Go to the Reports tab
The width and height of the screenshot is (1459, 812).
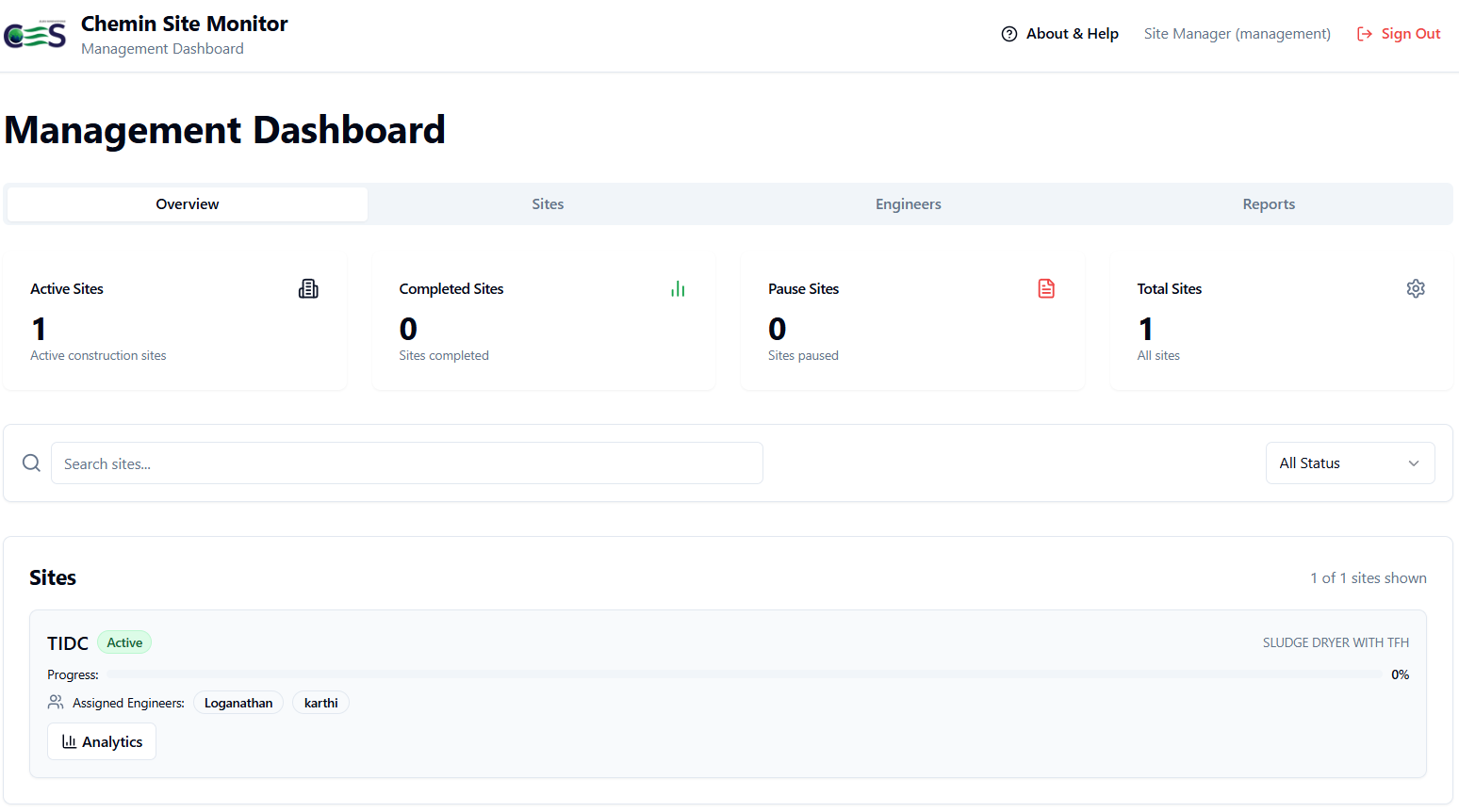pos(1268,204)
